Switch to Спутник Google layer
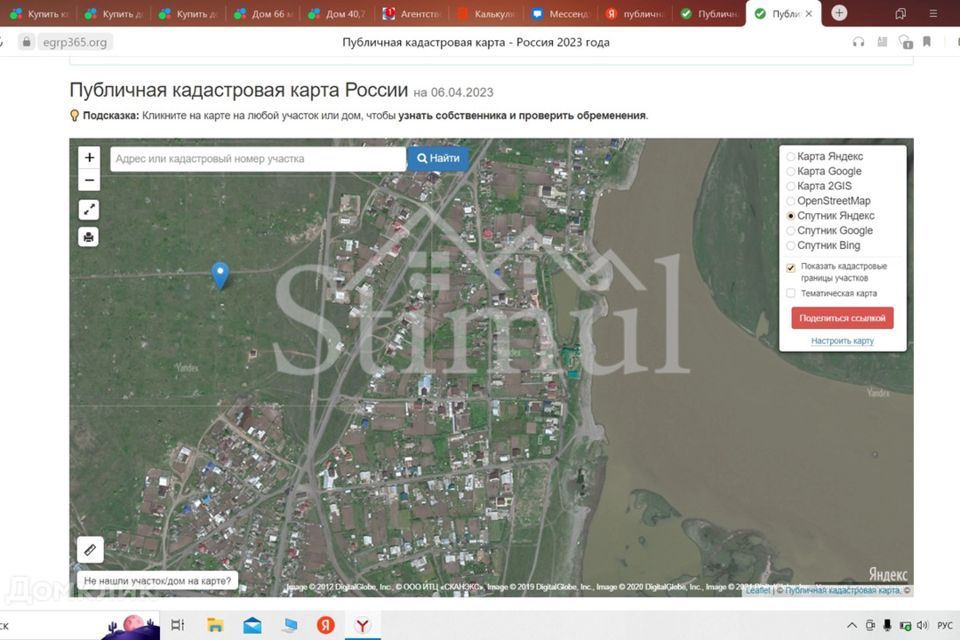Image resolution: width=960 pixels, height=640 pixels. pos(791,231)
